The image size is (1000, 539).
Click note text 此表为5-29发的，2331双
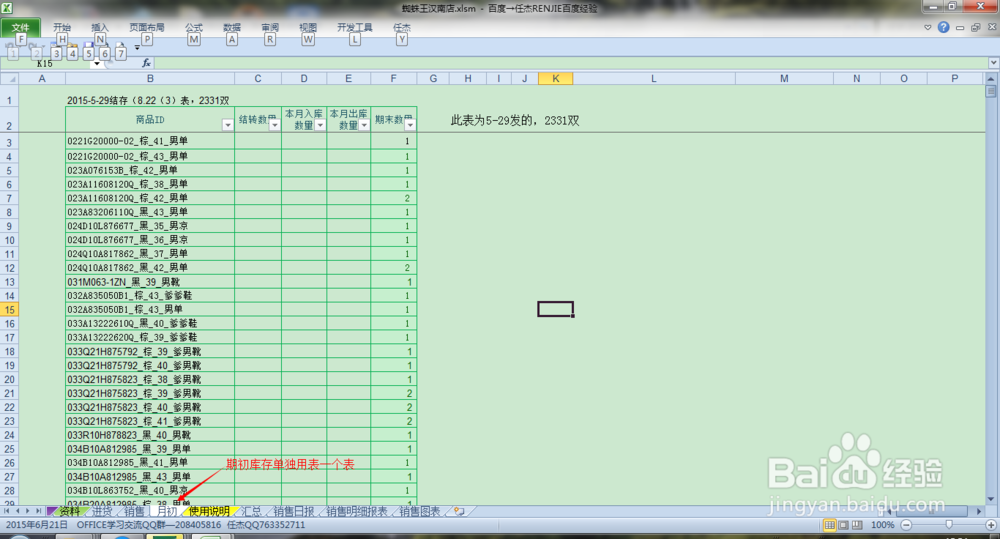coord(515,121)
